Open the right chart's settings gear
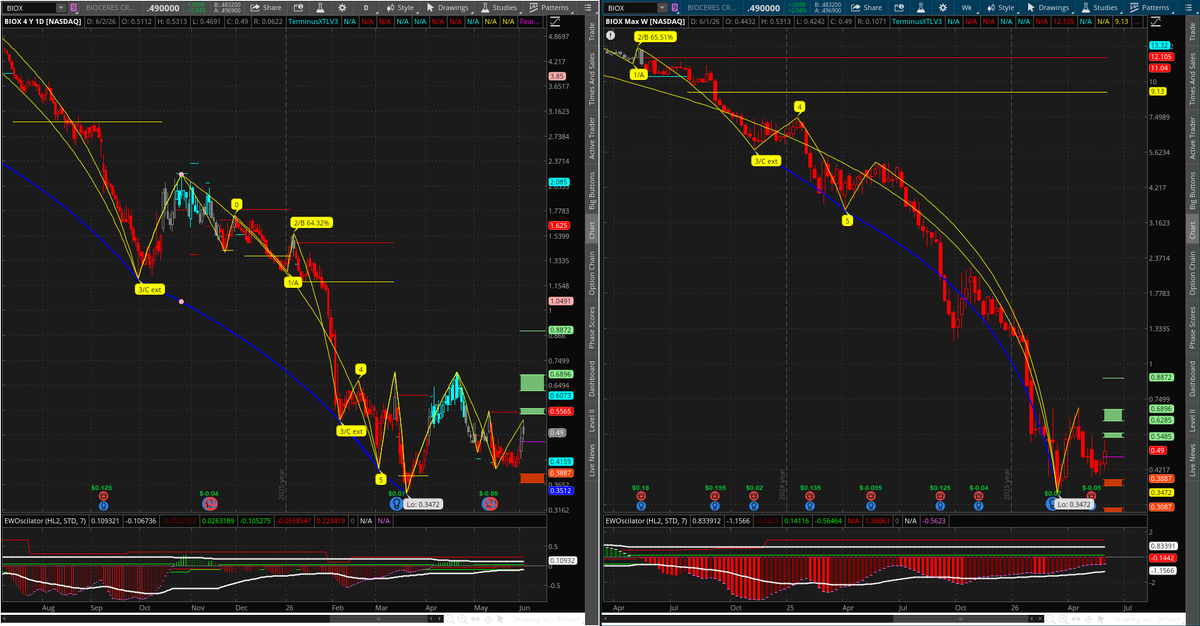Viewport: 1200px width, 626px height. coord(942,8)
